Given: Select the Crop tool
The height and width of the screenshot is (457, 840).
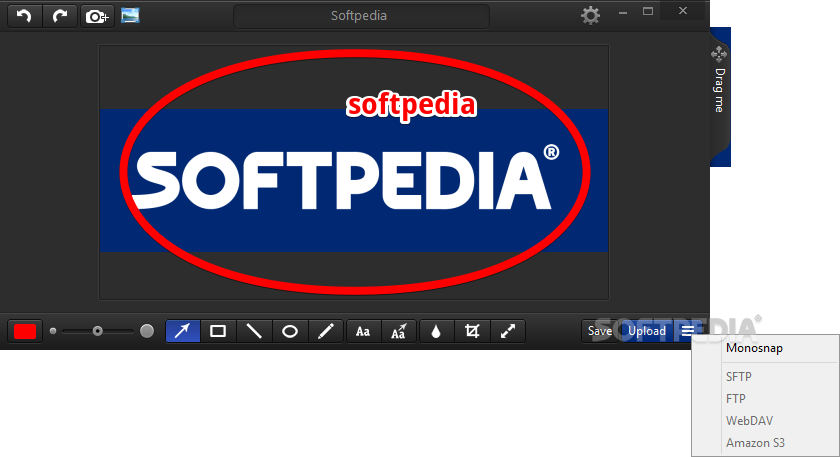Looking at the screenshot, I should (x=472, y=331).
